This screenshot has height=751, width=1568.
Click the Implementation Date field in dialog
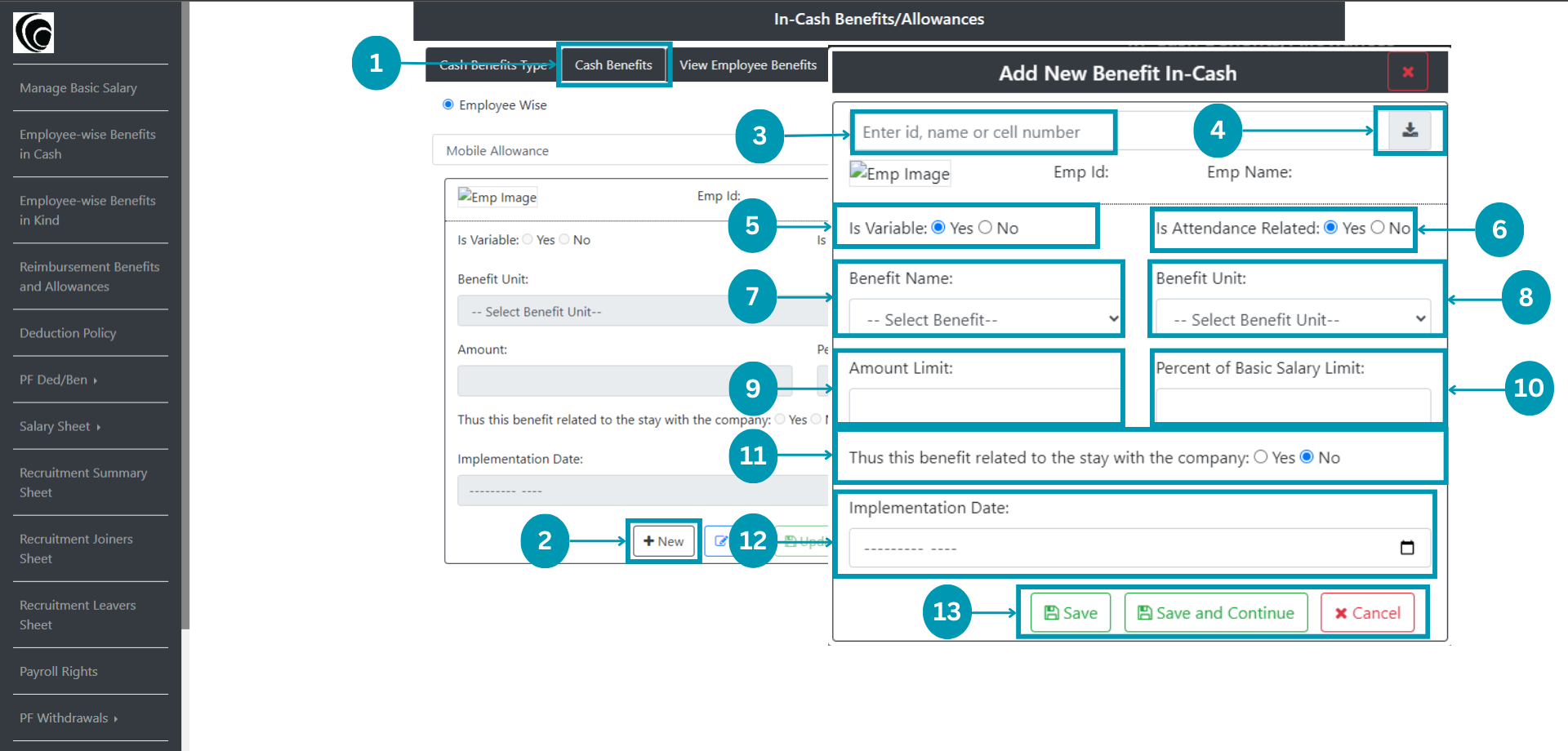[1140, 548]
